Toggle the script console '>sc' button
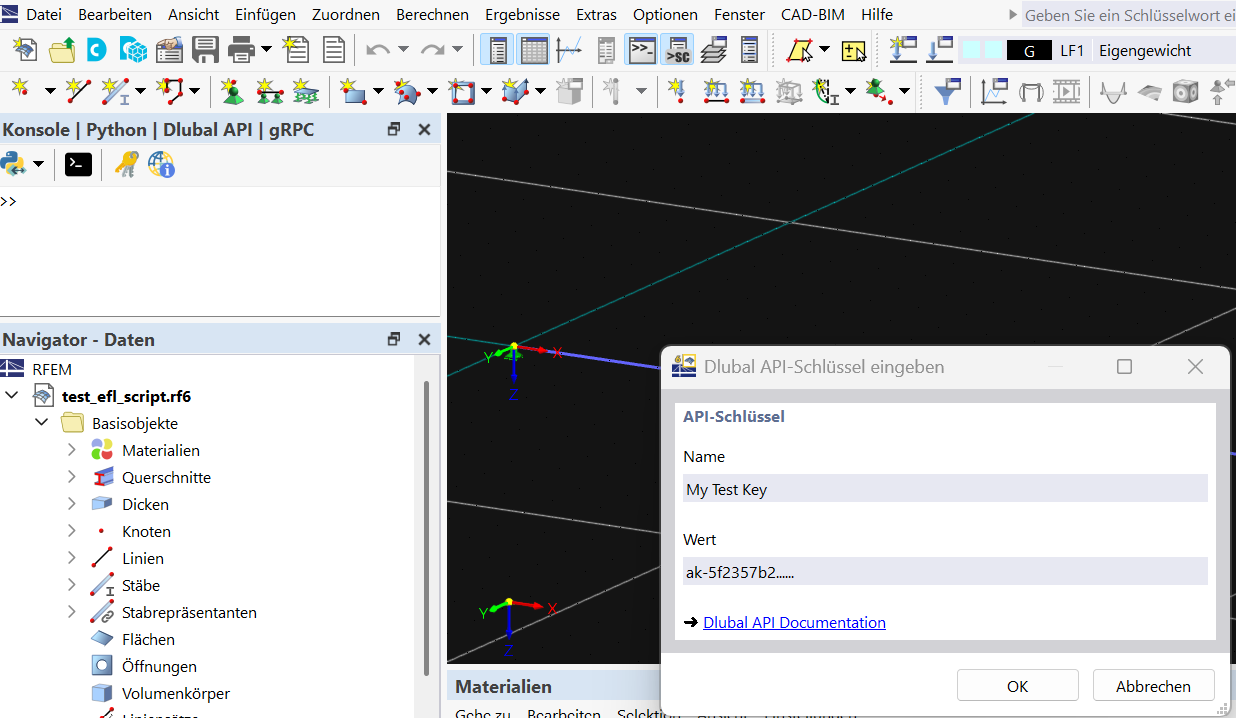This screenshot has width=1236, height=718. coord(678,50)
